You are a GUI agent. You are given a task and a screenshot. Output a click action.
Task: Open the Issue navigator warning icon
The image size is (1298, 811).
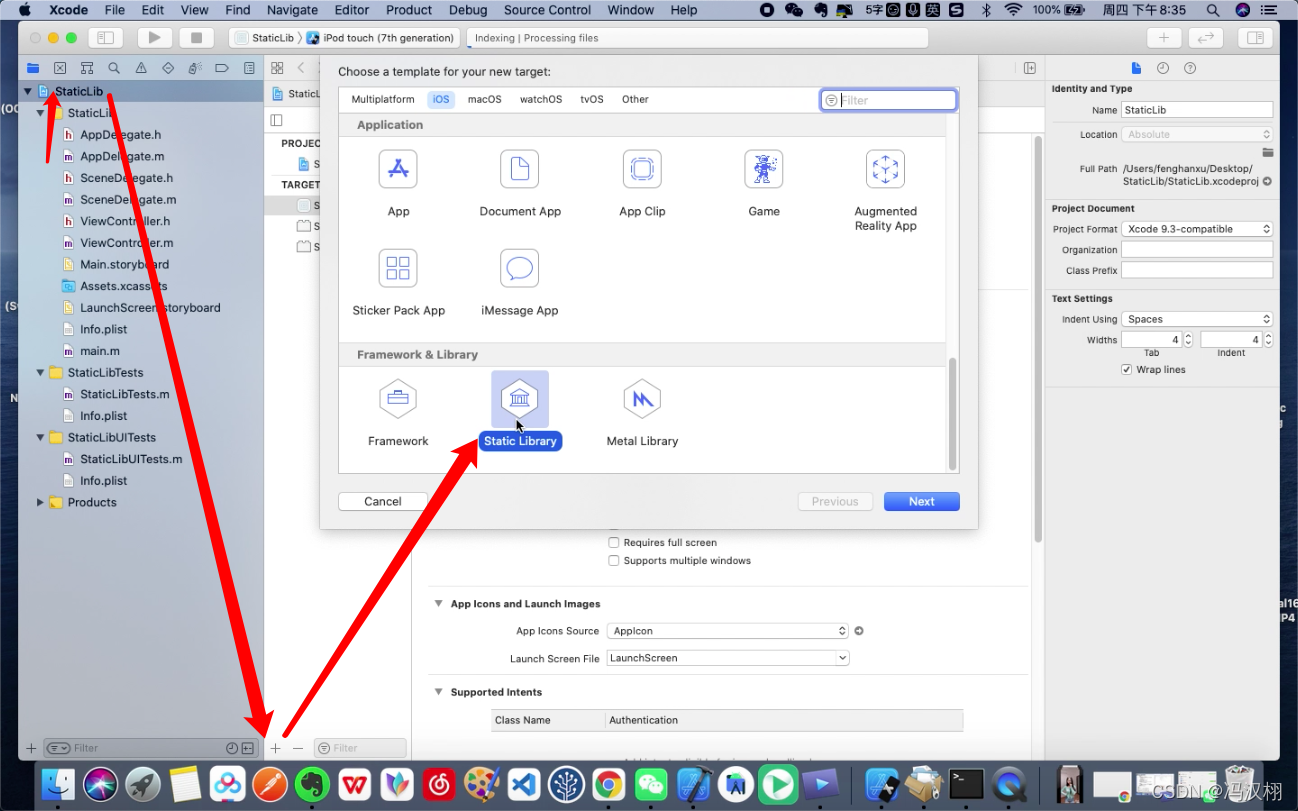pyautogui.click(x=141, y=68)
